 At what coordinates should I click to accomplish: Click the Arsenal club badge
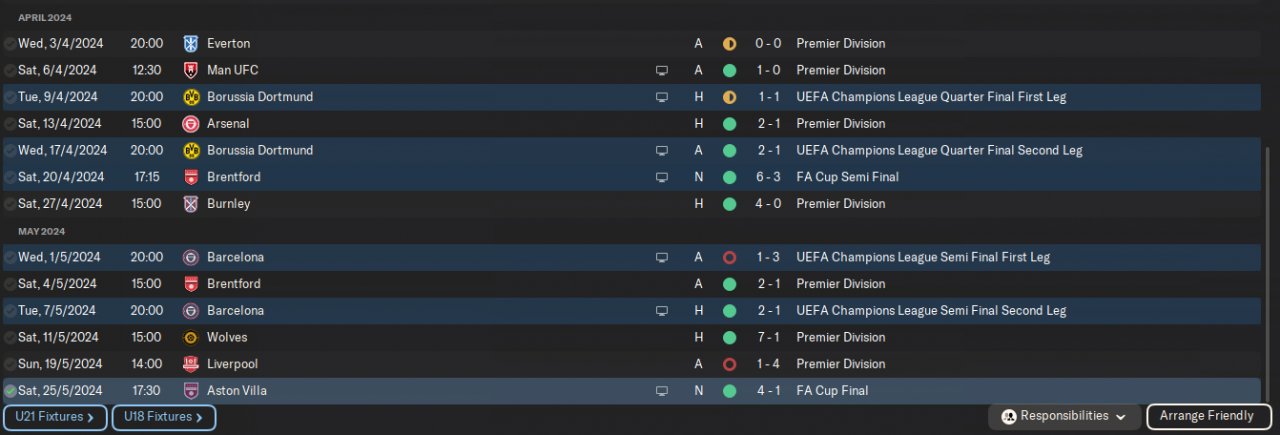point(191,124)
